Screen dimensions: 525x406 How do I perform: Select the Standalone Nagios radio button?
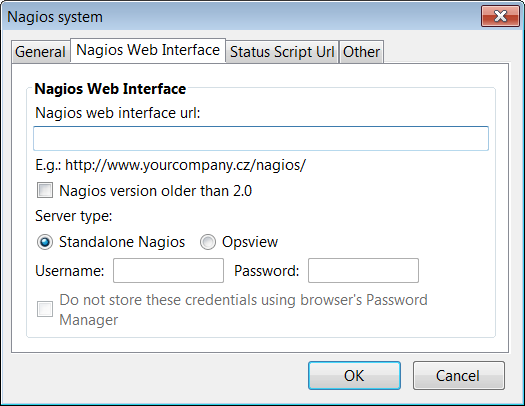[45, 242]
